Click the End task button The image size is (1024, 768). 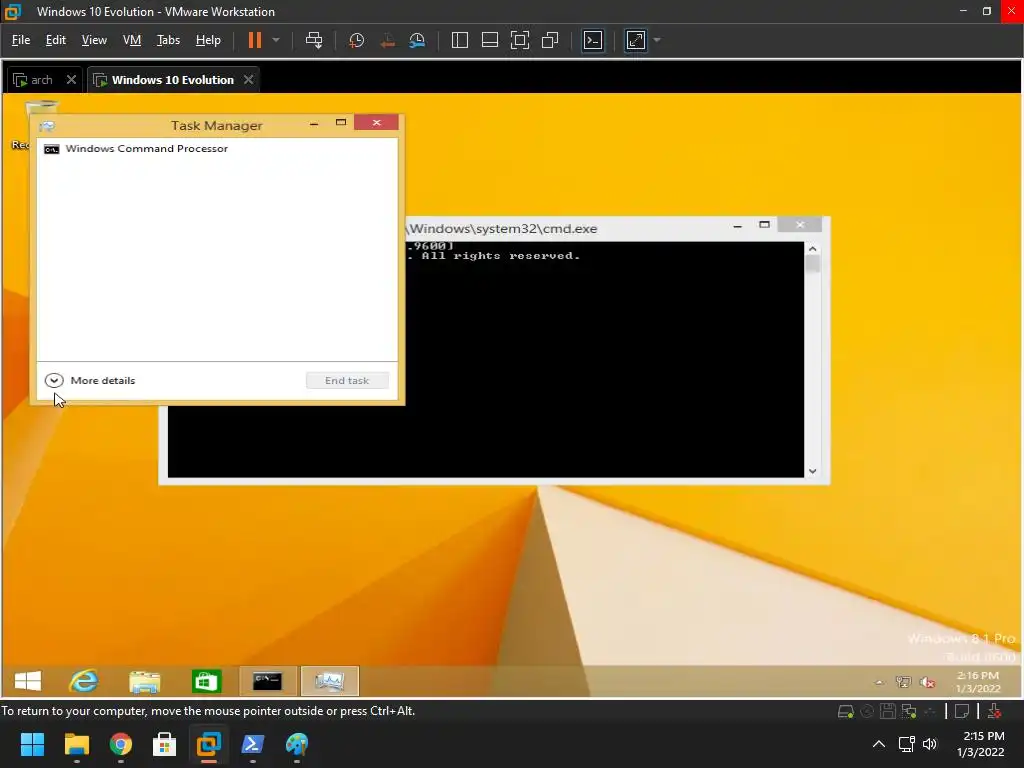coord(347,381)
